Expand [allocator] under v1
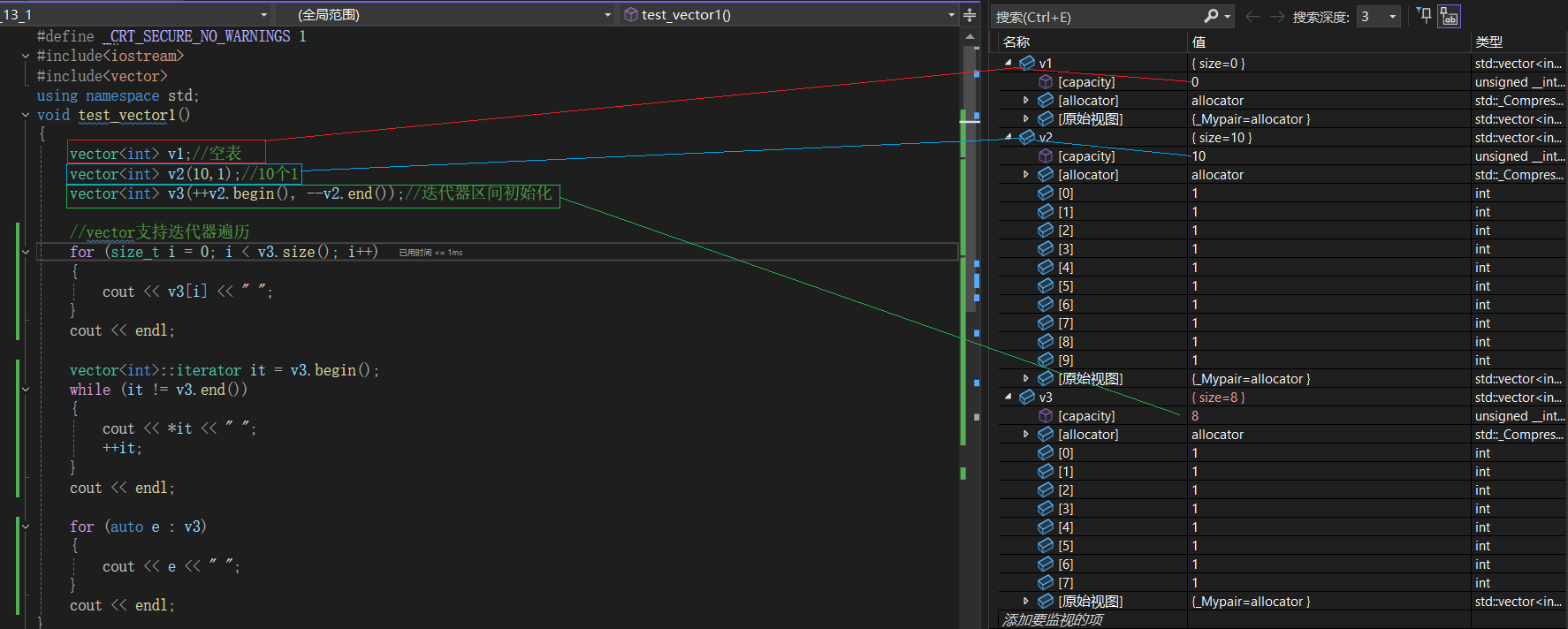Viewport: 1568px width, 629px height. 1025,100
